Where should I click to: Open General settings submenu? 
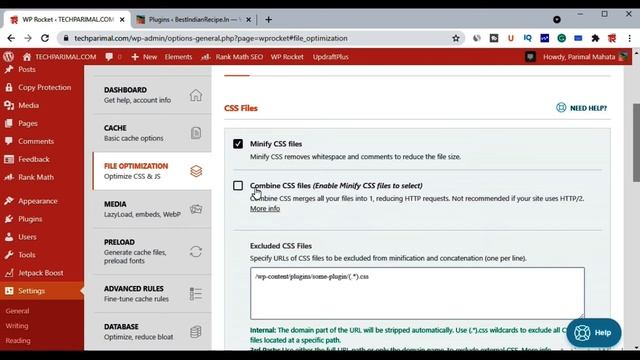point(18,311)
